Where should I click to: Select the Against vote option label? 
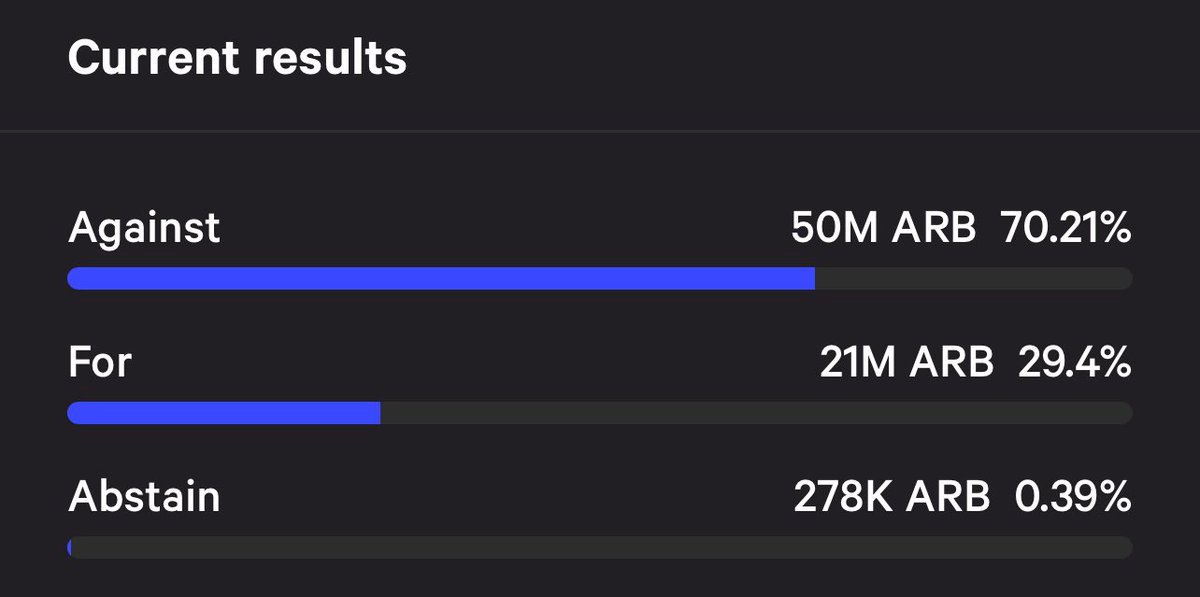pyautogui.click(x=144, y=228)
